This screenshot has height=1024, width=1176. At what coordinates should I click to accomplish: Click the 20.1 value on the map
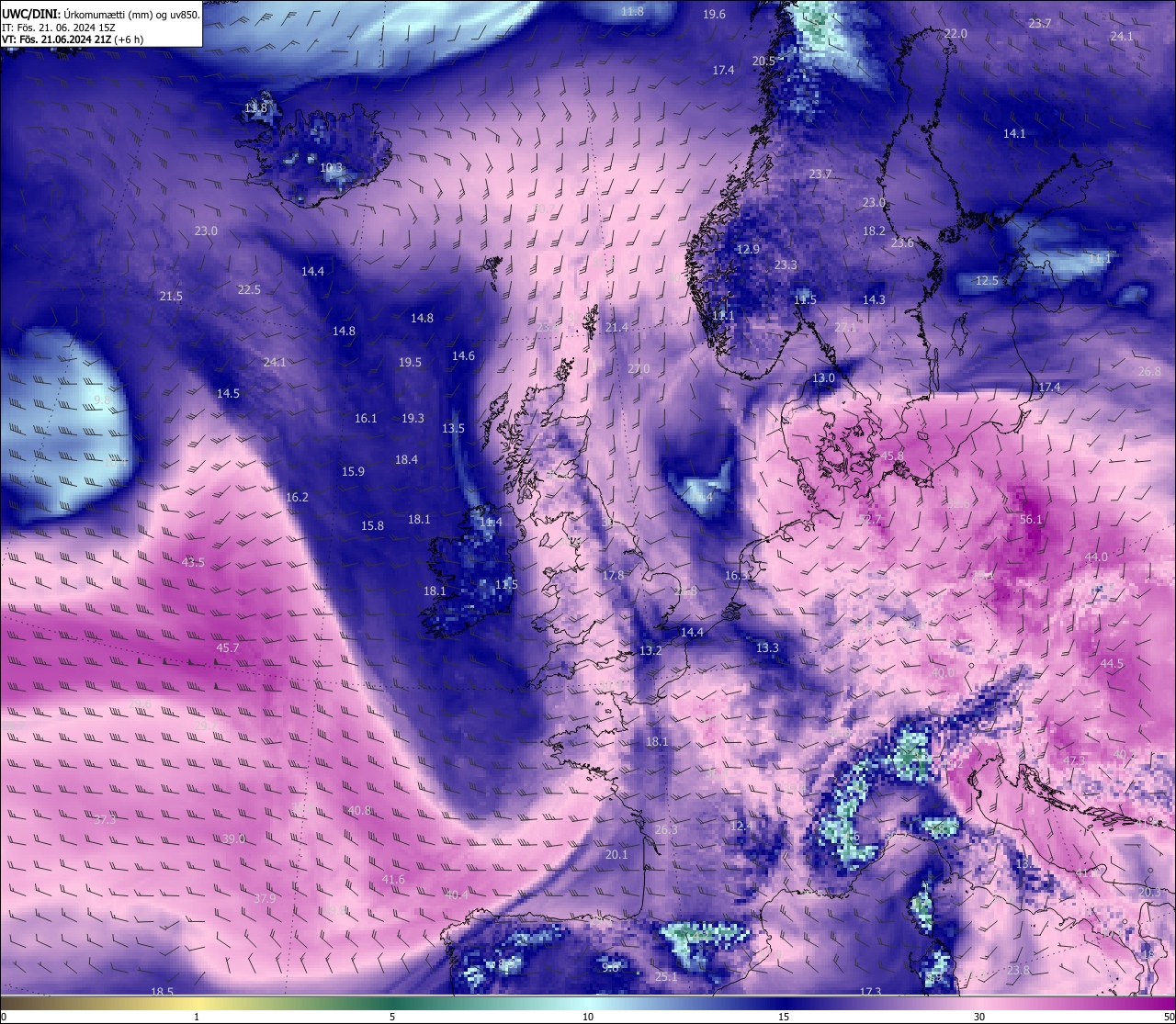[x=616, y=855]
